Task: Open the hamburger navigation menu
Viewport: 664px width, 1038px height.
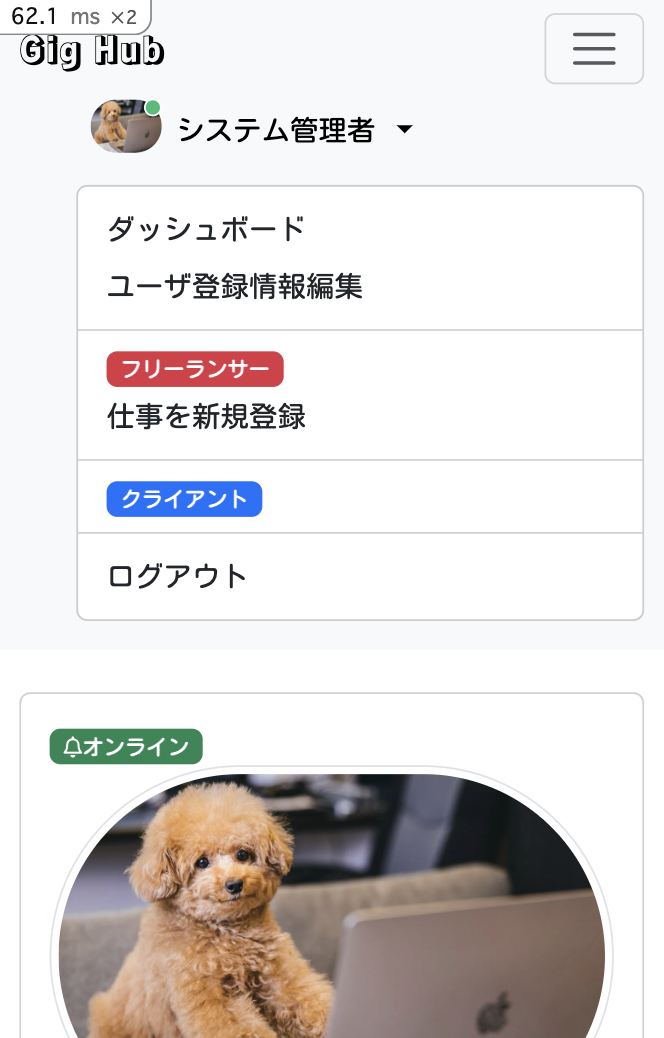Action: 594,48
